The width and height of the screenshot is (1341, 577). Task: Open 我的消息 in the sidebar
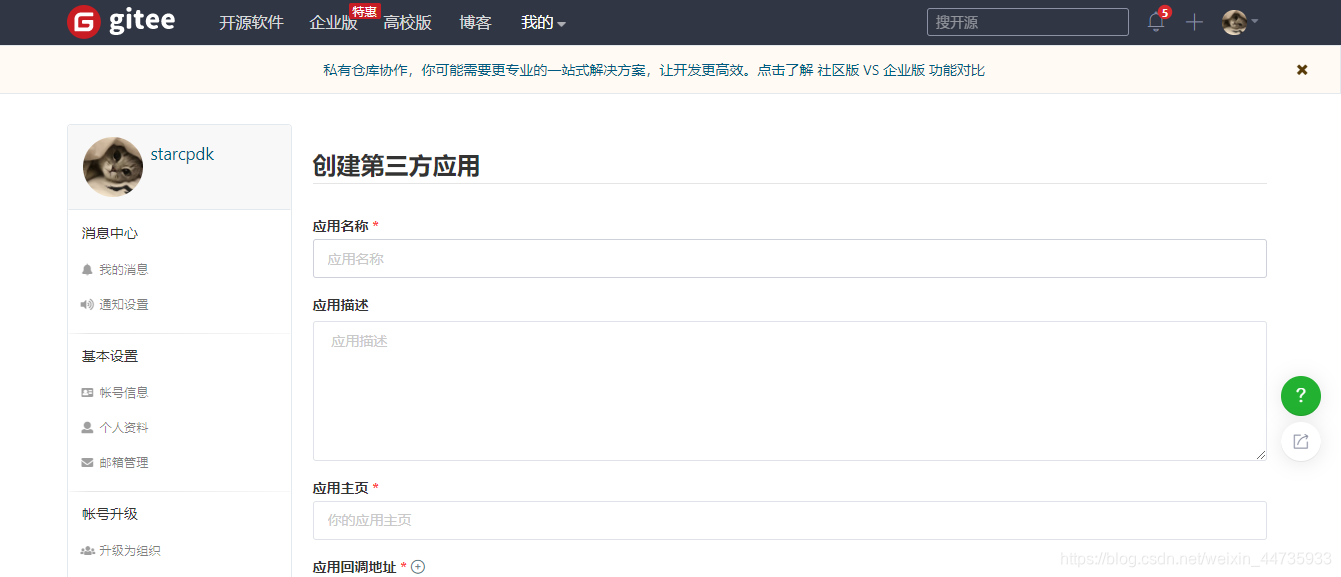123,270
